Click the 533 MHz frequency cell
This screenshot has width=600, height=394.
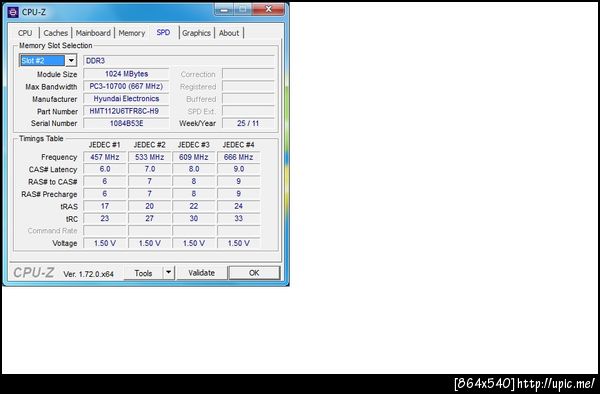[x=149, y=157]
